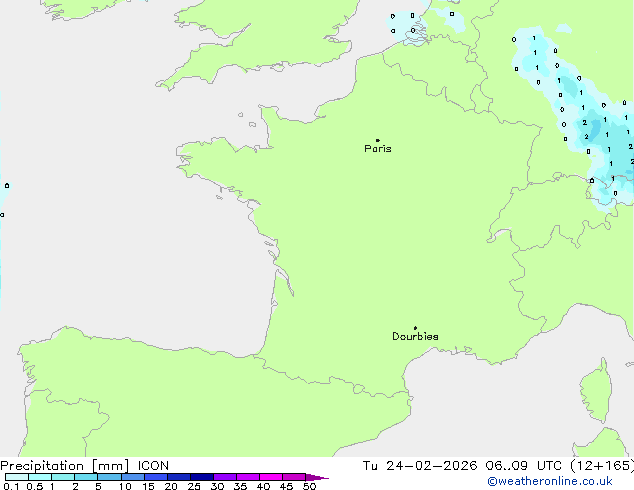Click the dark navy 25 mm legend swatch
Image resolution: width=634 pixels, height=490 pixels.
(x=202, y=477)
